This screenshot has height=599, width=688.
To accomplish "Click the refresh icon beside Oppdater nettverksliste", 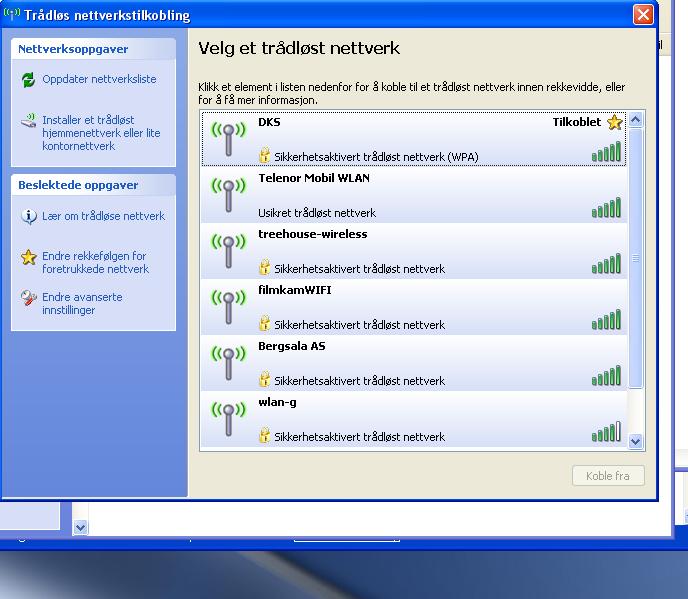I will [x=29, y=80].
